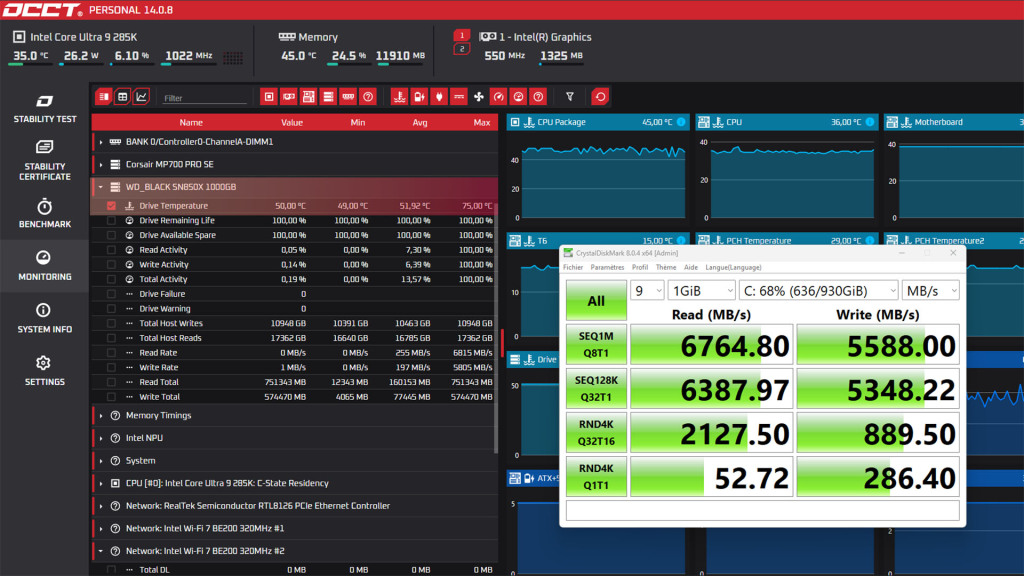Toggle the voltage plug filter icon
Image resolution: width=1024 pixels, height=576 pixels.
click(439, 97)
